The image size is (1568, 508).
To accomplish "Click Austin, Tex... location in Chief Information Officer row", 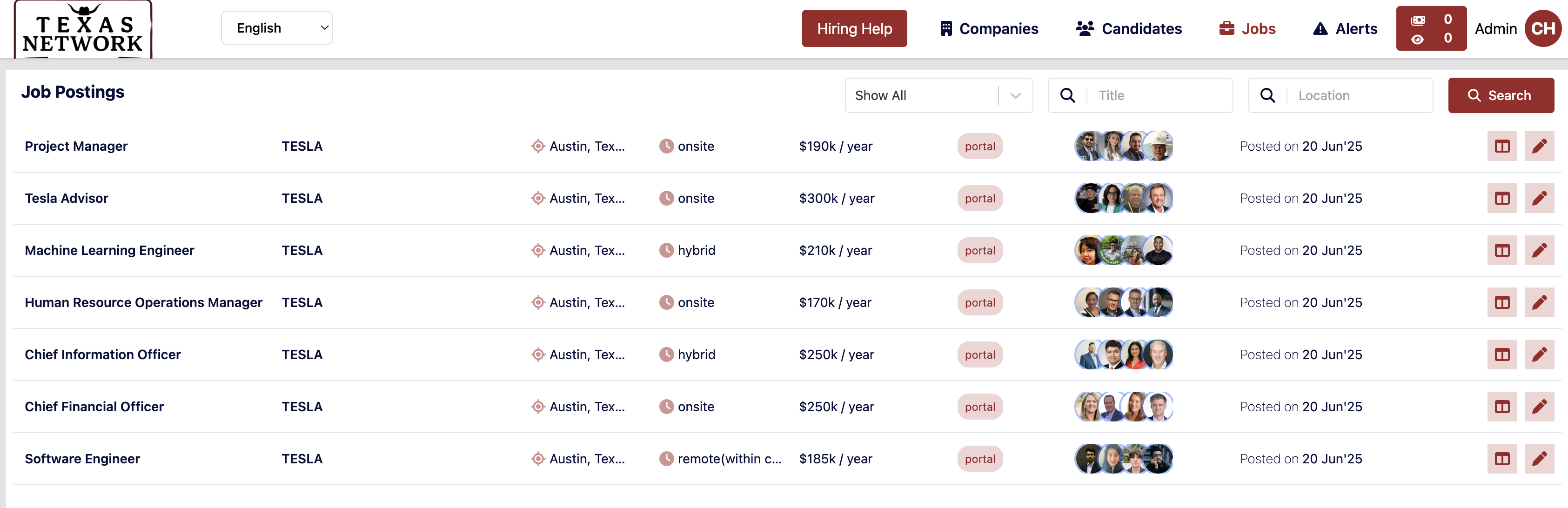I will pyautogui.click(x=587, y=354).
